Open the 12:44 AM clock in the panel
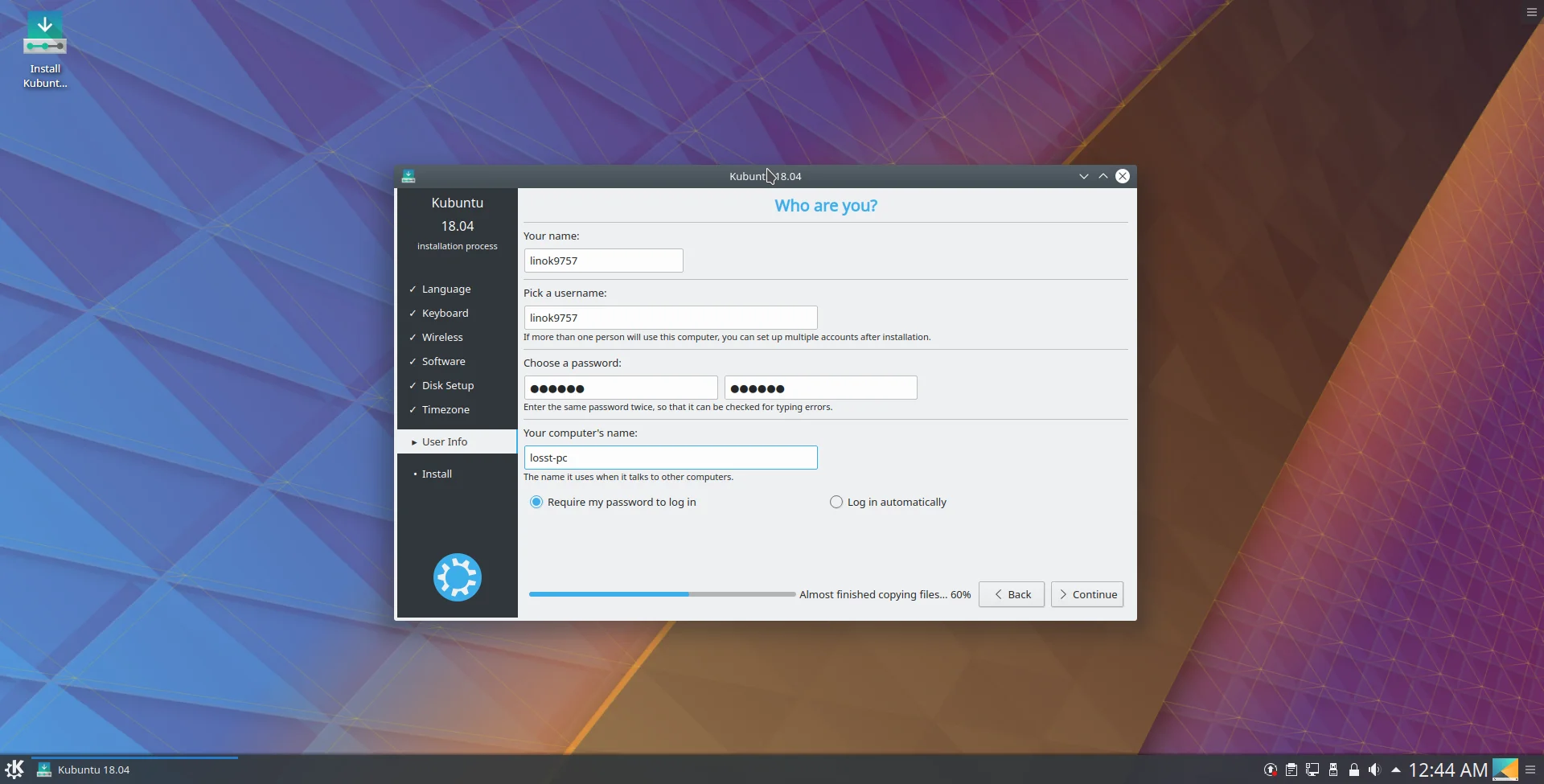Viewport: 1544px width, 784px height. (x=1448, y=770)
